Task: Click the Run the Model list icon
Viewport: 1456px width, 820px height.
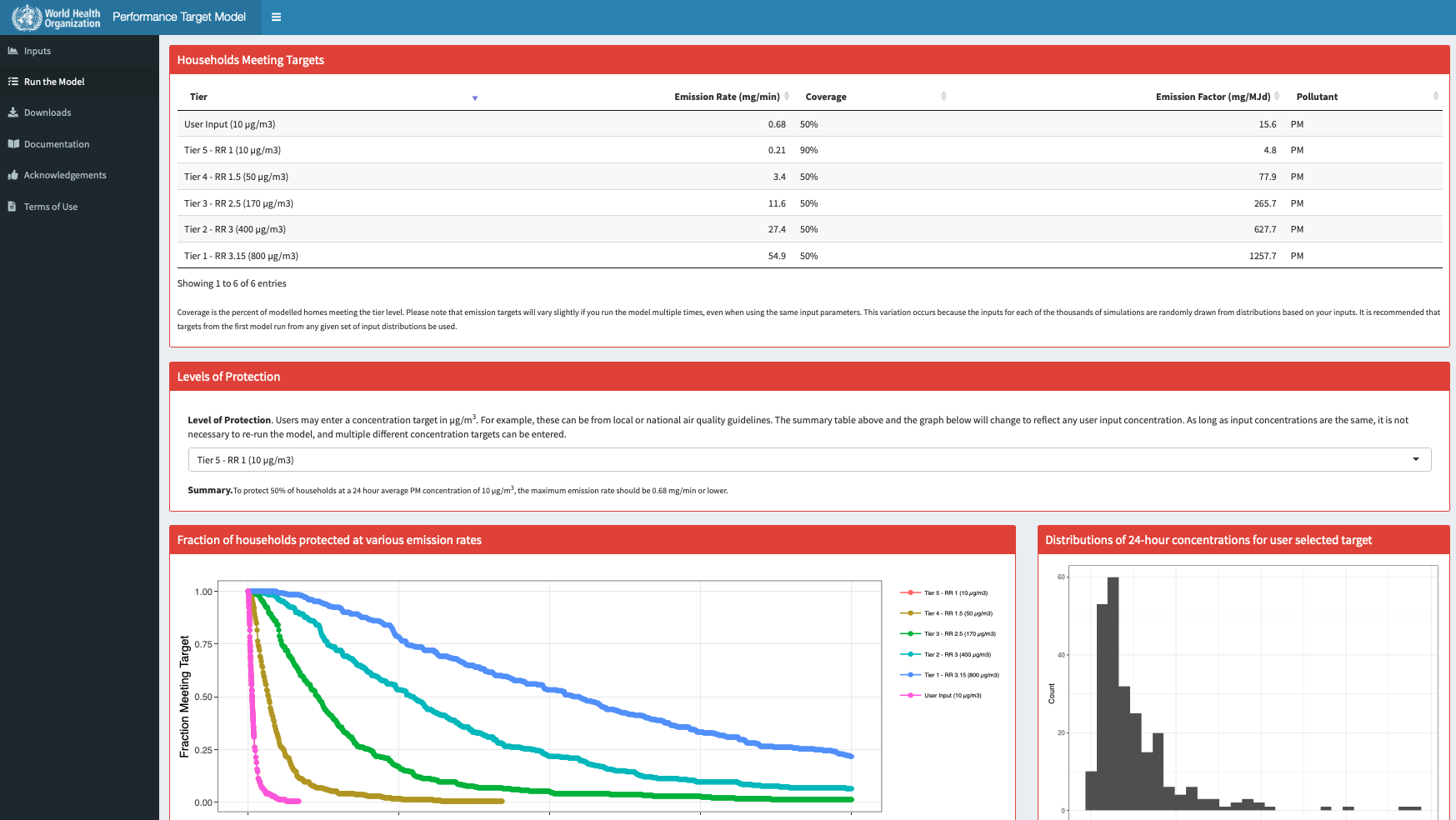Action: point(13,82)
